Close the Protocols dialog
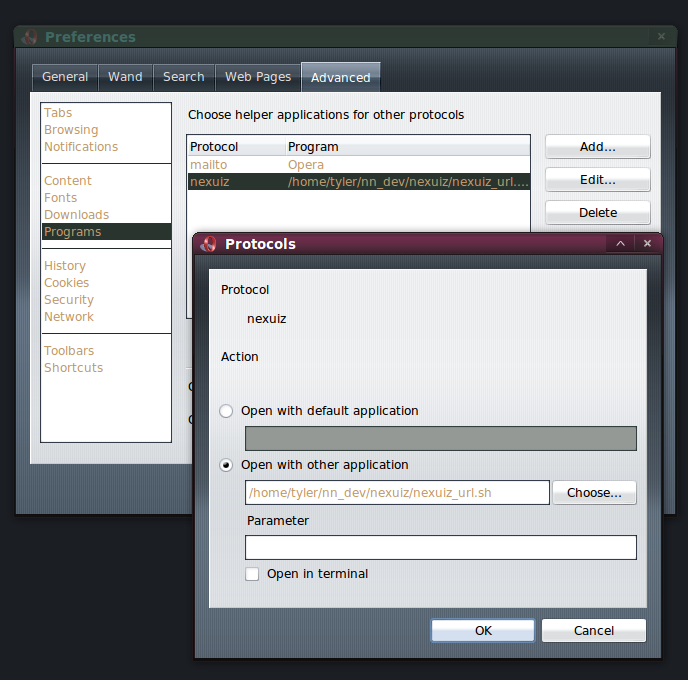The image size is (688, 680). (x=647, y=243)
